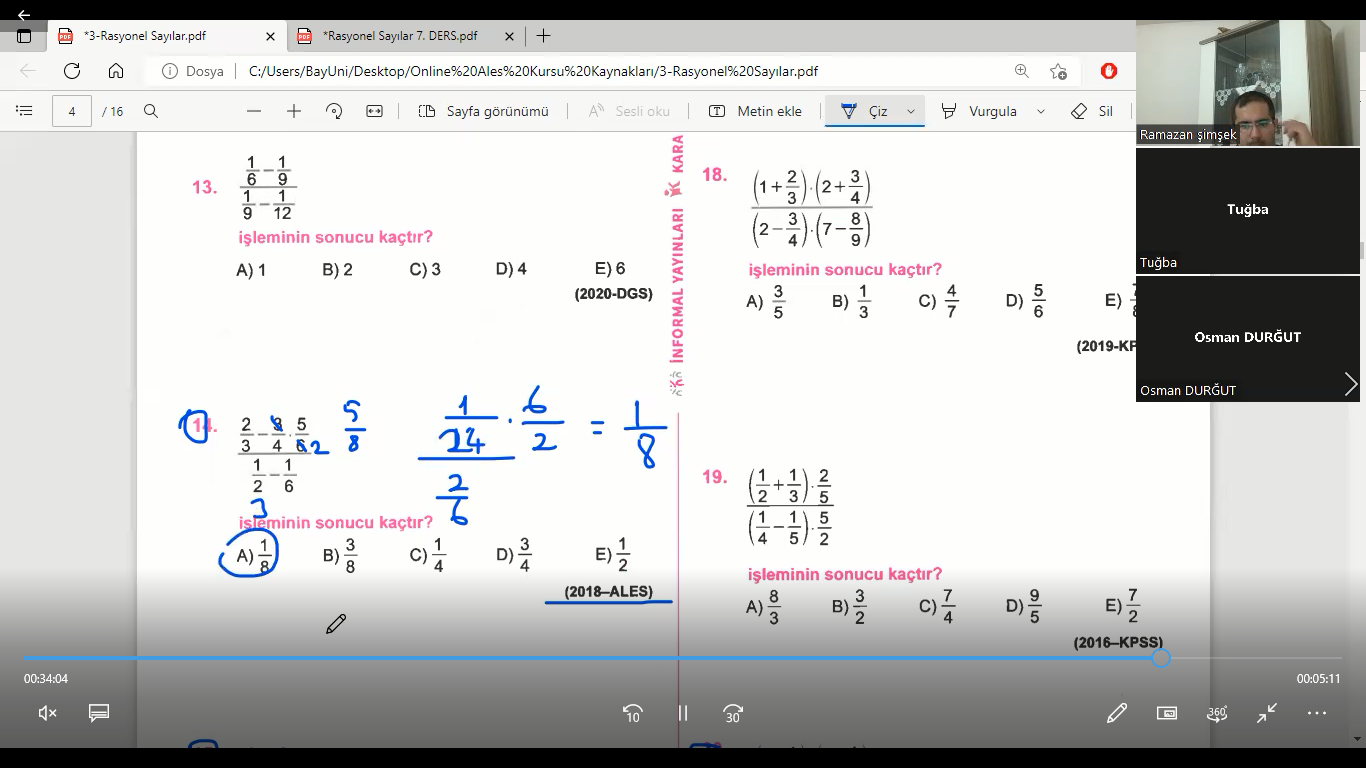Click the red extension icon in browser toolbar
1366x768 pixels.
[1108, 71]
